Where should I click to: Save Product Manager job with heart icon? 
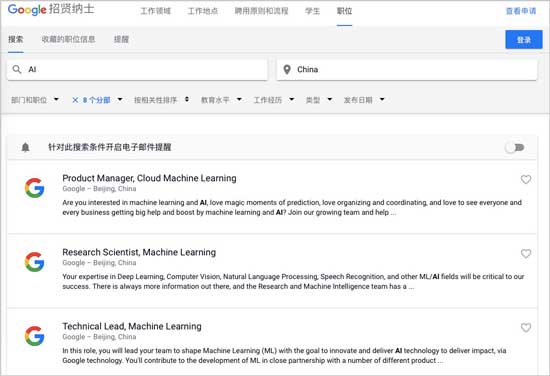coord(525,179)
